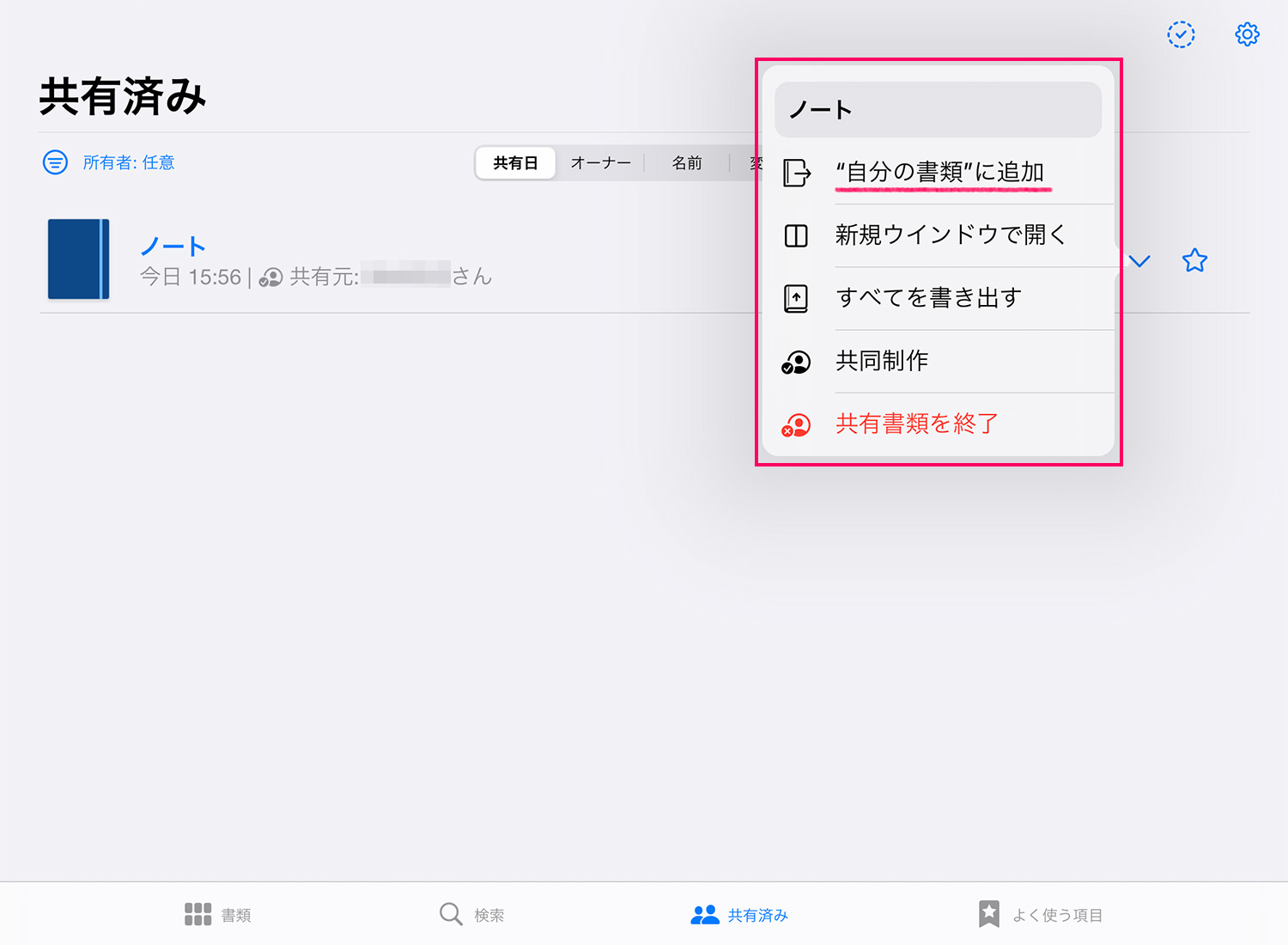Screen dimensions: 1288x945
Task: Switch to よく使う項目 tab
Action: coord(1040,914)
